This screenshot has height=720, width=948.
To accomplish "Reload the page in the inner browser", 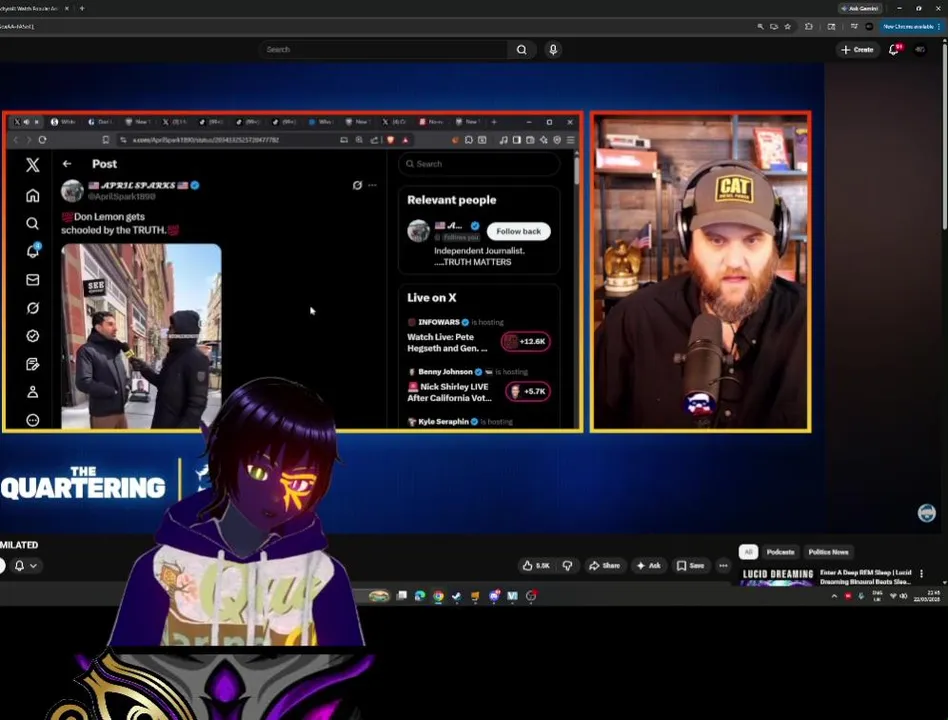I will click(x=42, y=140).
